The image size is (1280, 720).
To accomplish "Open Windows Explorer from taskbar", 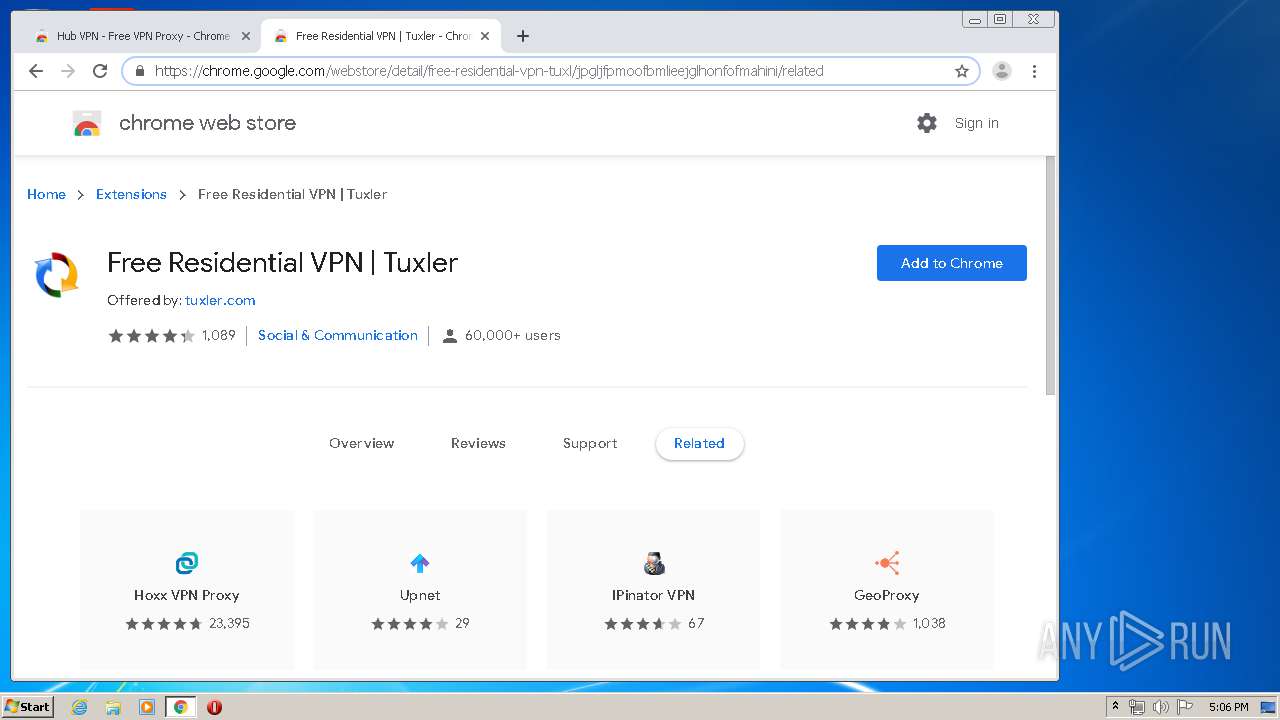I will pos(113,707).
